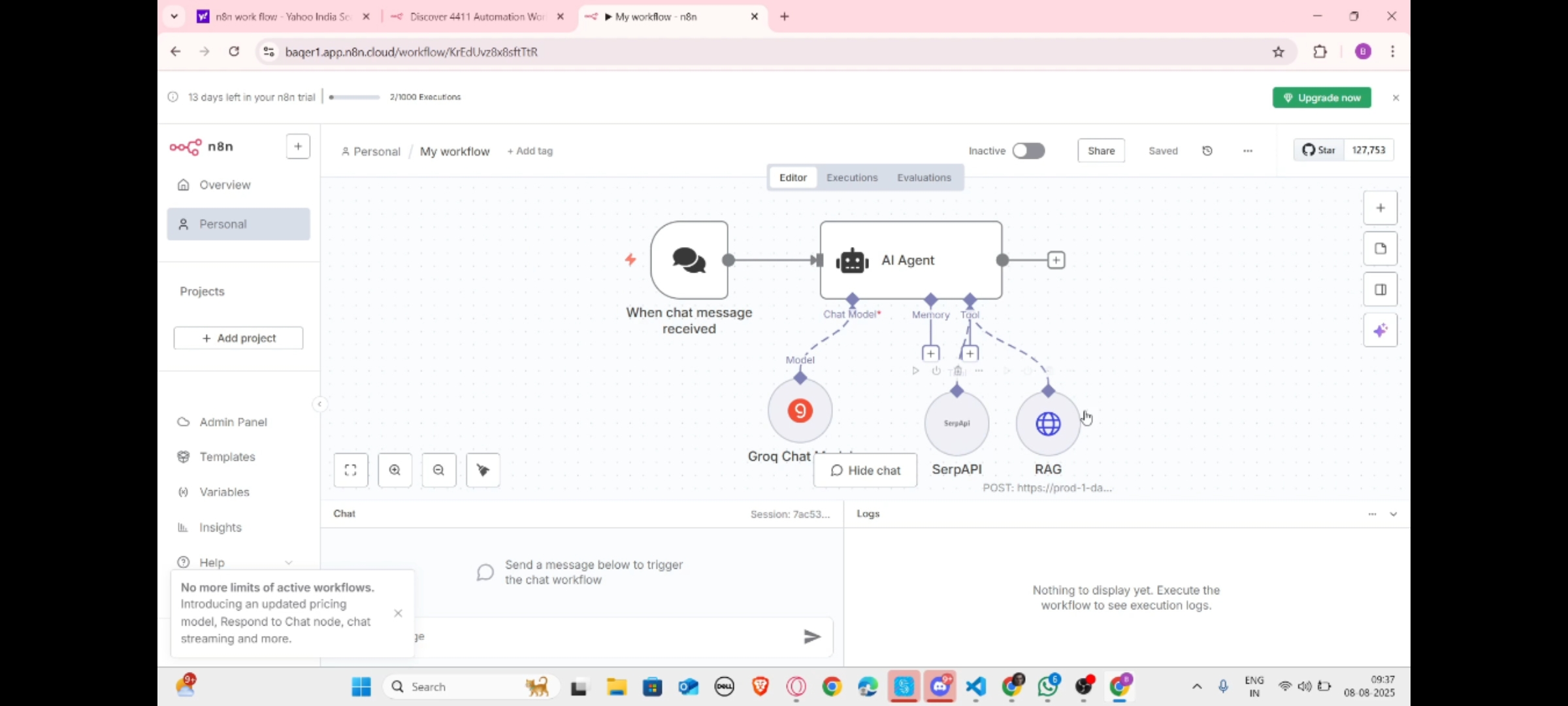
Task: Switch to the Evaluations tab
Action: pyautogui.click(x=924, y=178)
